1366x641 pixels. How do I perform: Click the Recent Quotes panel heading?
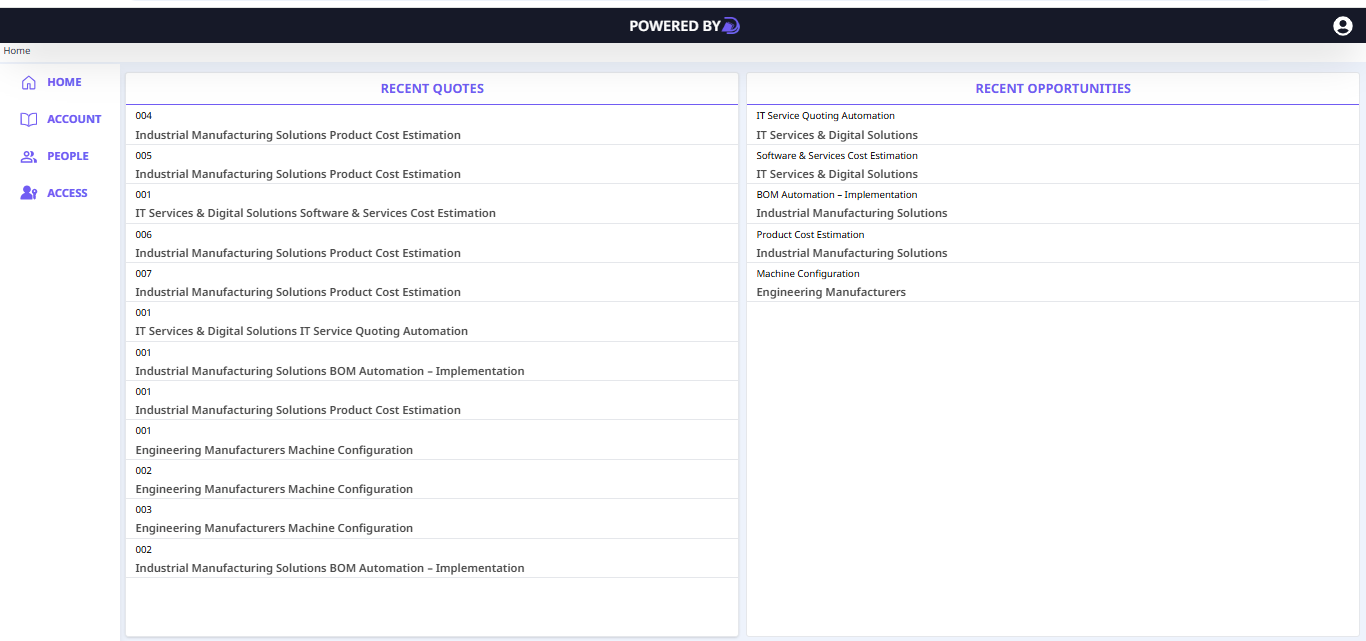point(432,89)
